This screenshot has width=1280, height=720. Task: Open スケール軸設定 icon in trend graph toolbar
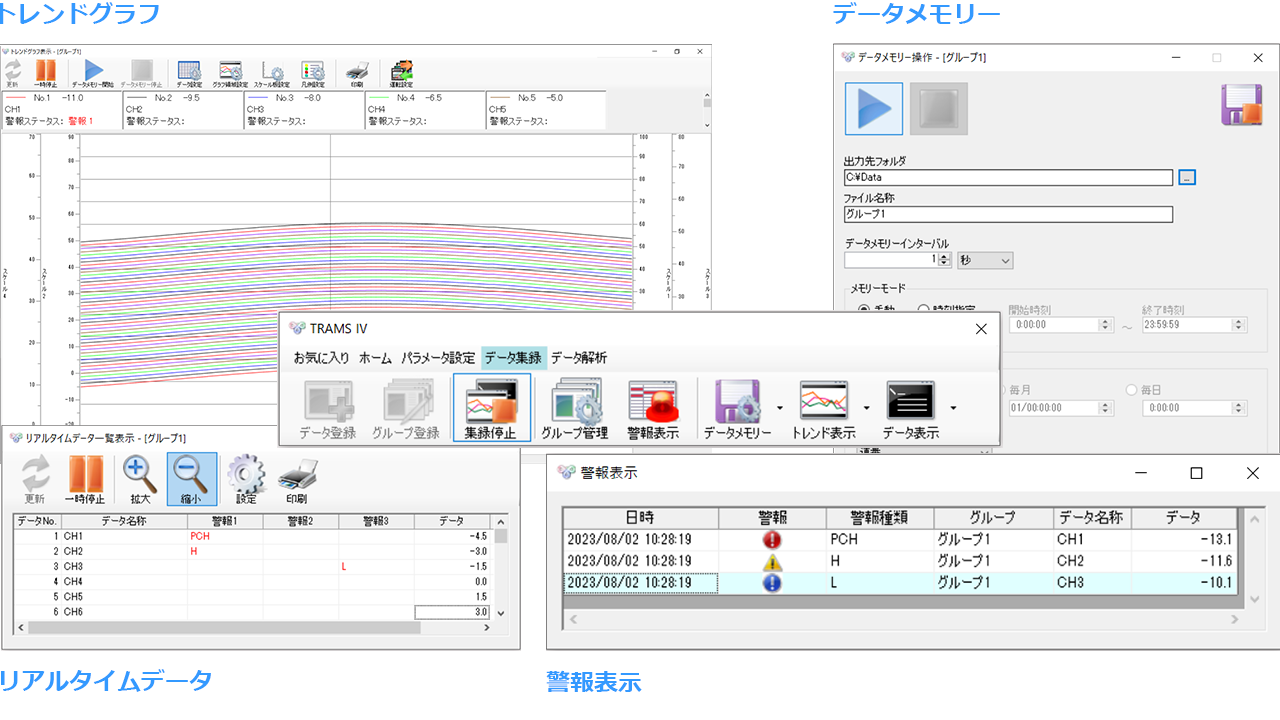click(272, 73)
